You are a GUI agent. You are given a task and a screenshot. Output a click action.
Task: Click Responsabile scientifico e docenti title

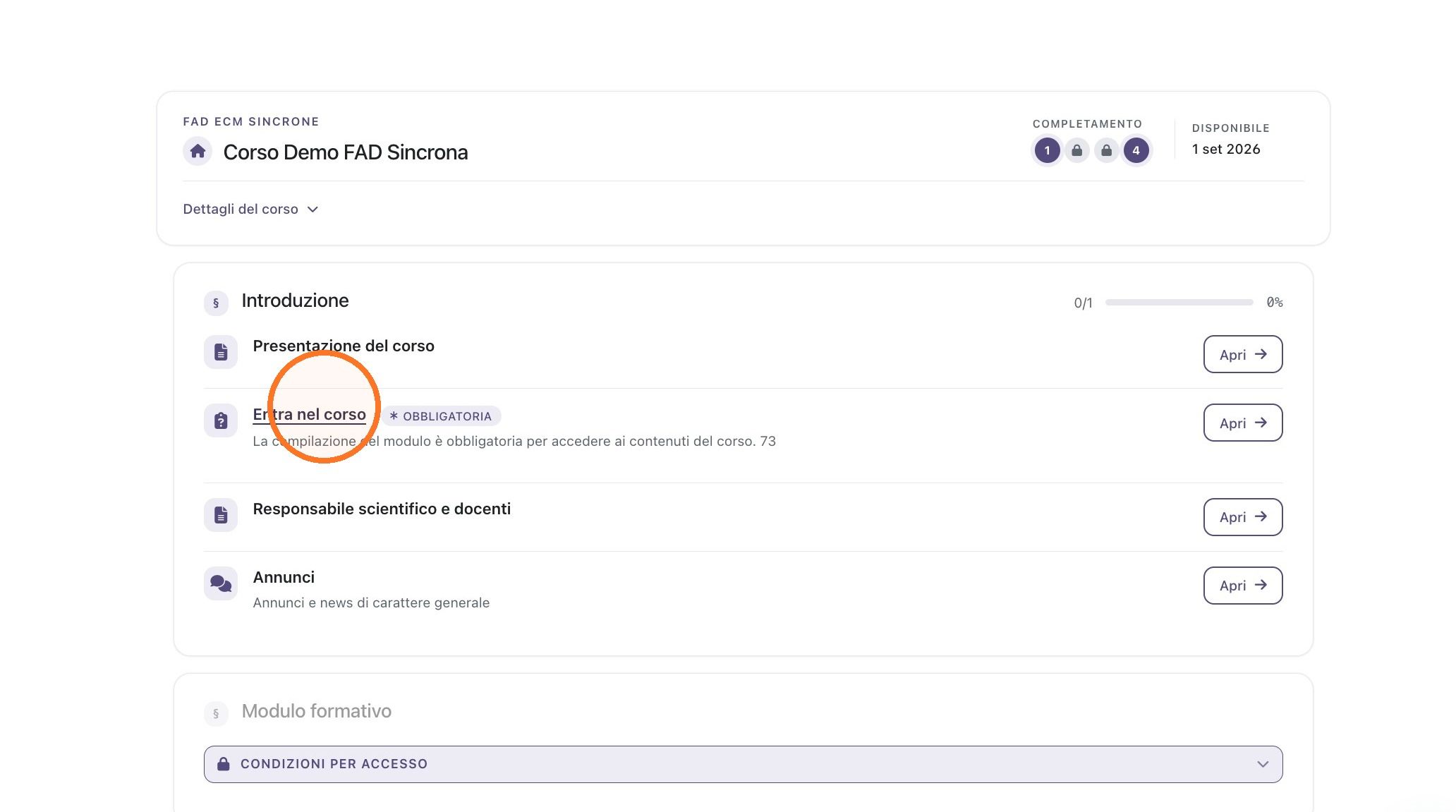coord(382,509)
